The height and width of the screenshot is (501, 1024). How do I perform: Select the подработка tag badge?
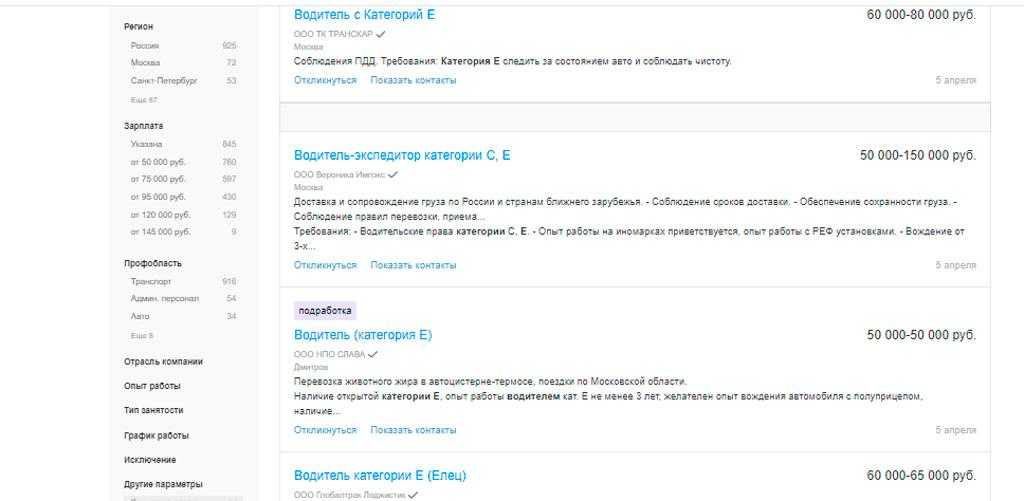point(325,311)
